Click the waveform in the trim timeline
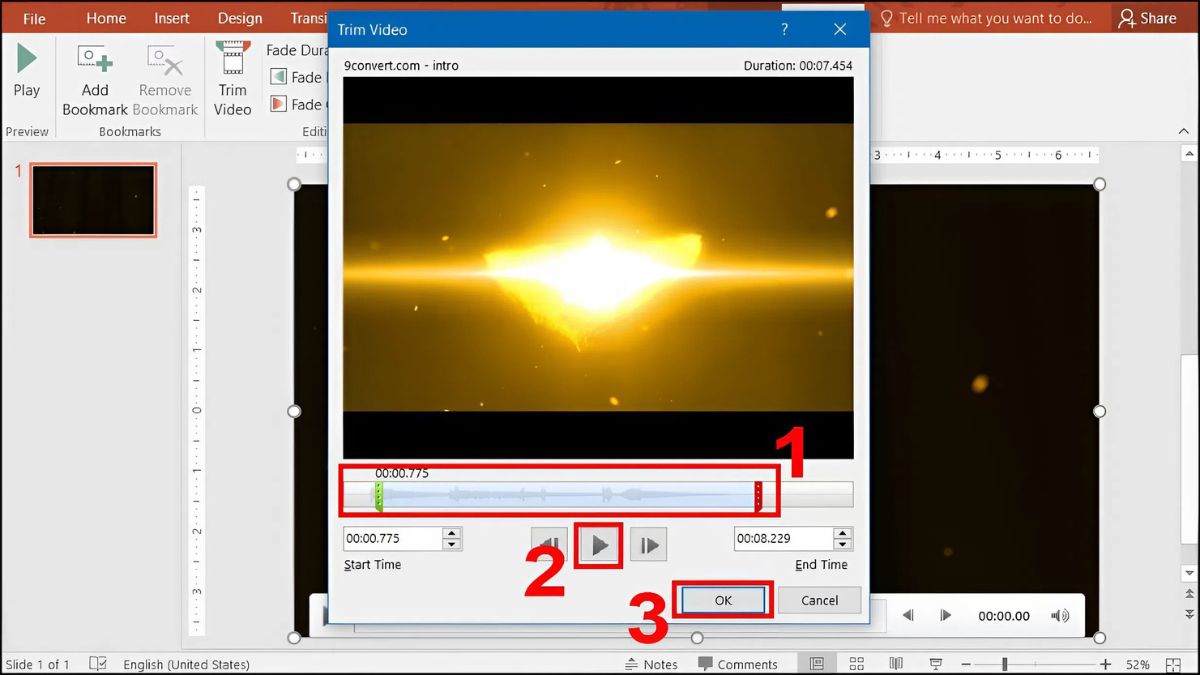Screen dimensions: 1200x675 click(x=567, y=494)
